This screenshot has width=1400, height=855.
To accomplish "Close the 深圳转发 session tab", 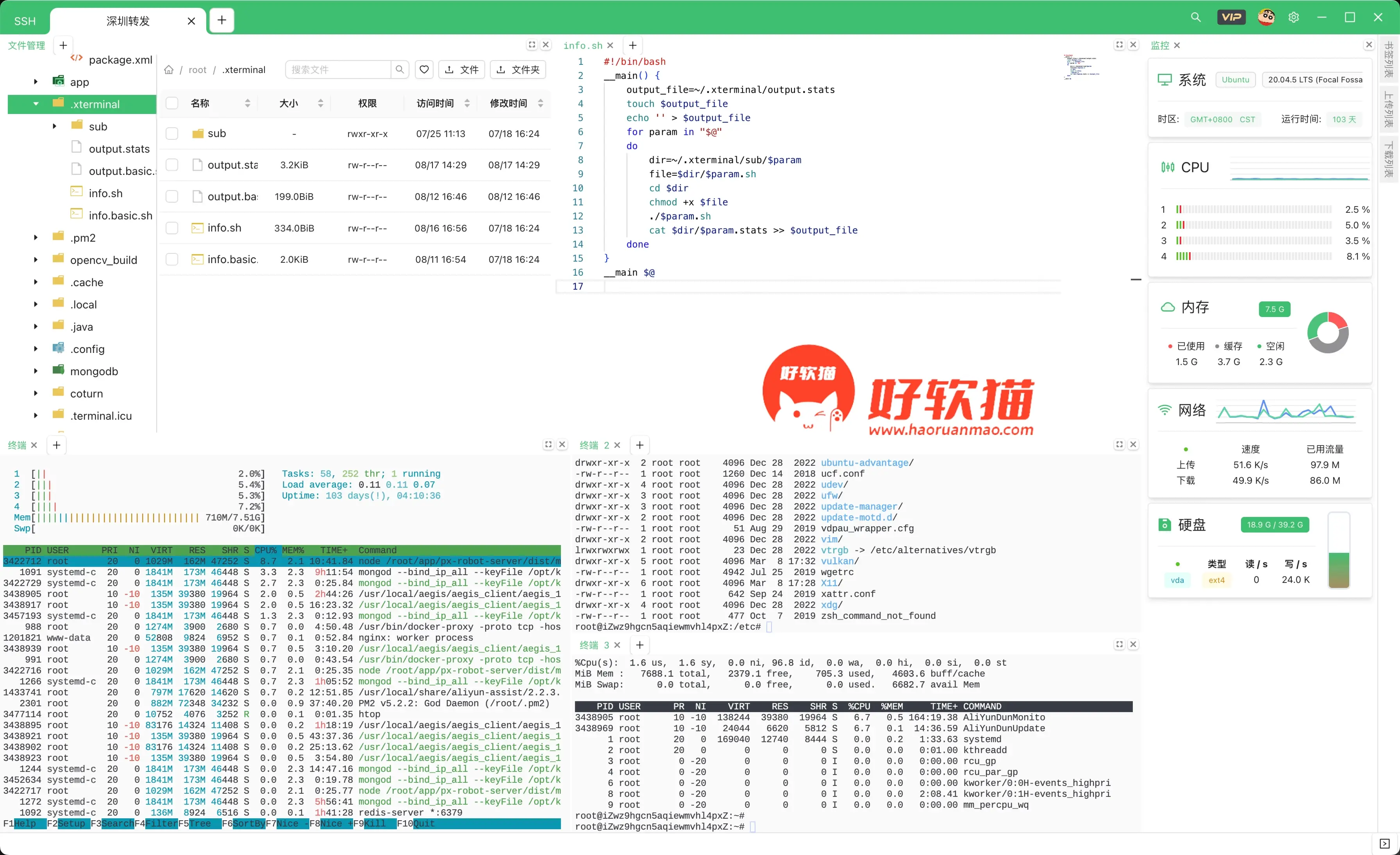I will [191, 21].
